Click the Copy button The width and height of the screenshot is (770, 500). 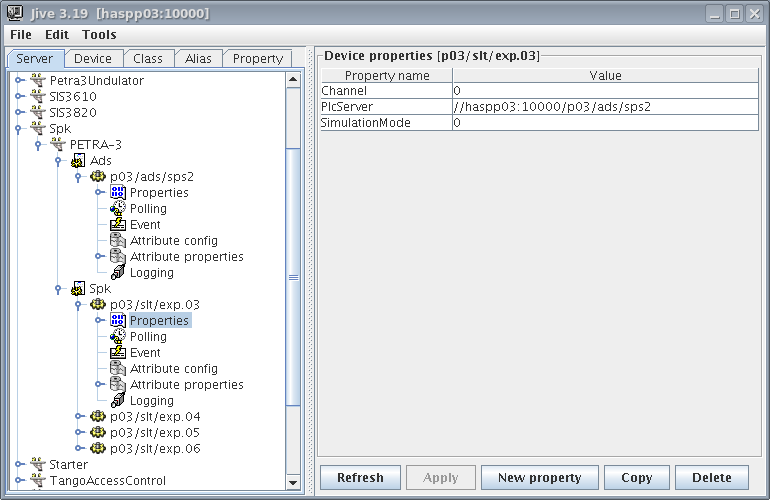pyautogui.click(x=637, y=477)
